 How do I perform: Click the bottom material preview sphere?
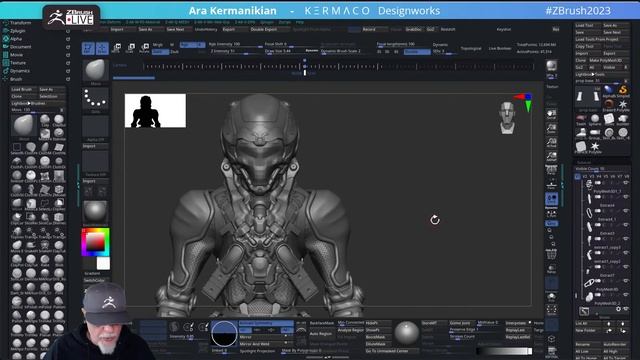tap(406, 333)
